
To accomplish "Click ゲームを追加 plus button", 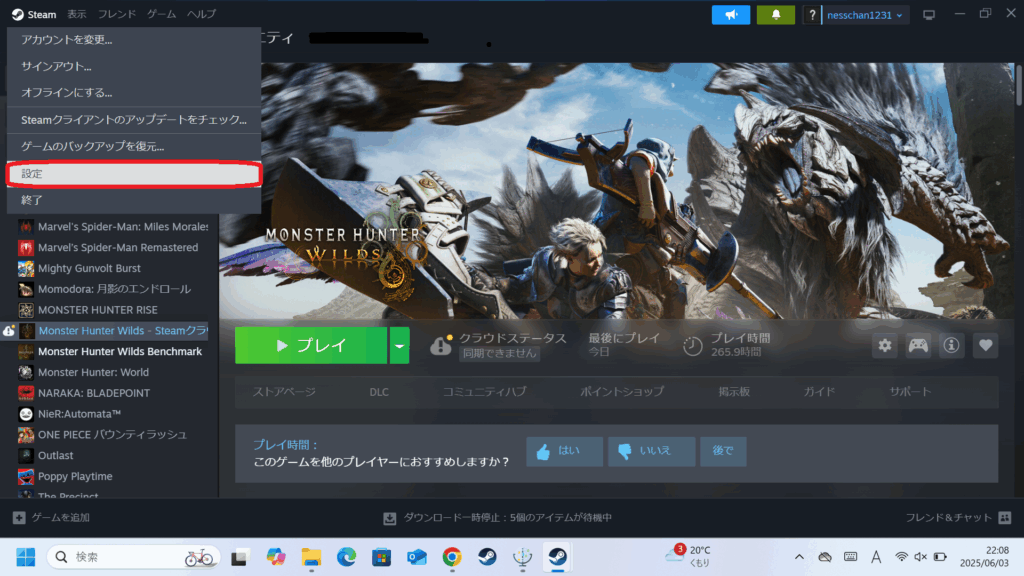I will [52, 518].
